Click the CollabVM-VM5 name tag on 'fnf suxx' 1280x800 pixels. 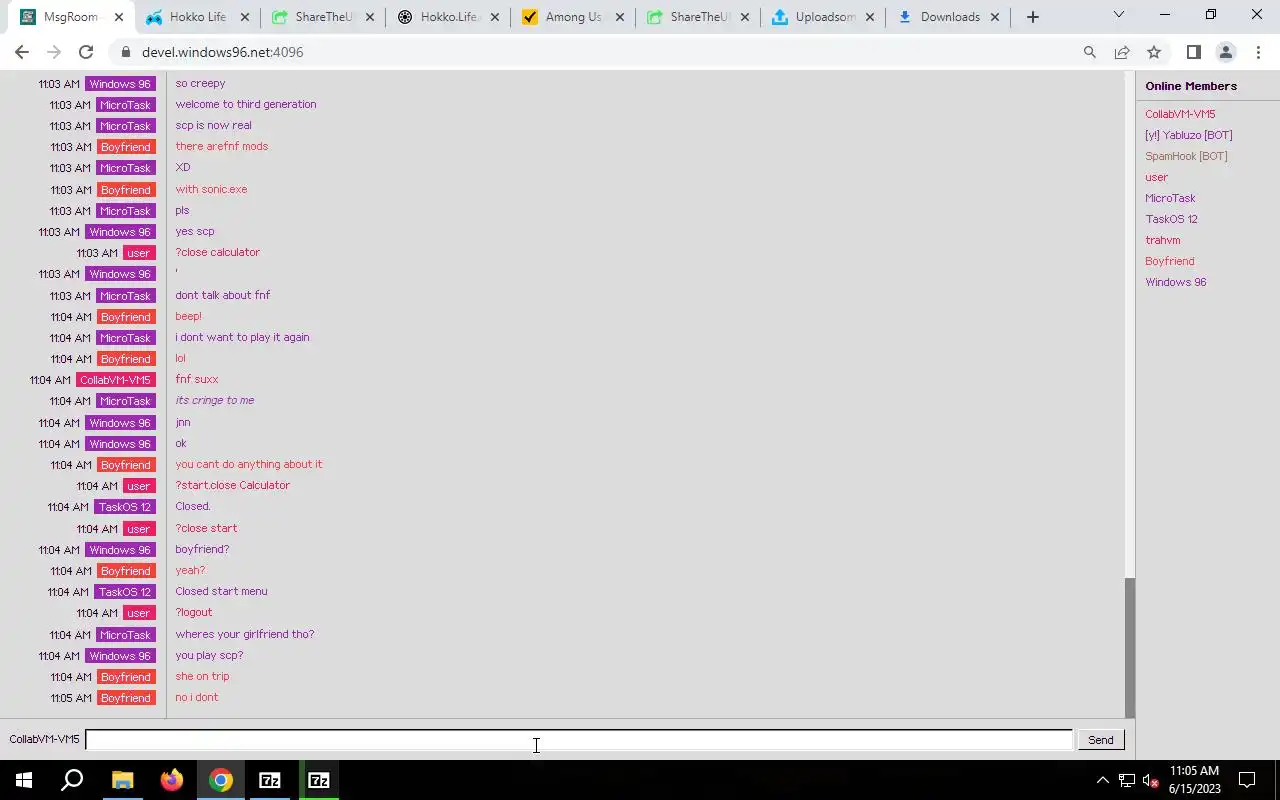(115, 380)
